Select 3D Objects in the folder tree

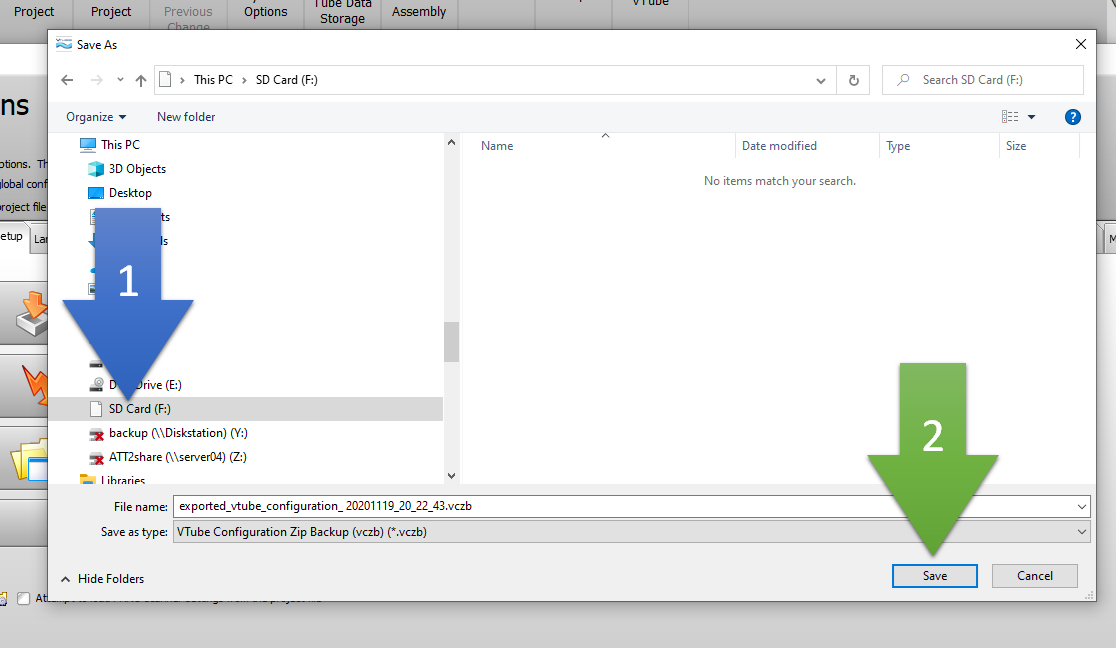coord(137,169)
